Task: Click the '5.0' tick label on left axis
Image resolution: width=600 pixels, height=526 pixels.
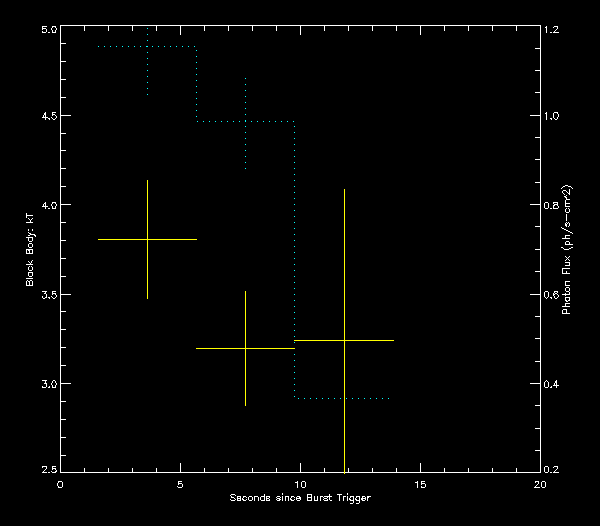Action: 47,30
